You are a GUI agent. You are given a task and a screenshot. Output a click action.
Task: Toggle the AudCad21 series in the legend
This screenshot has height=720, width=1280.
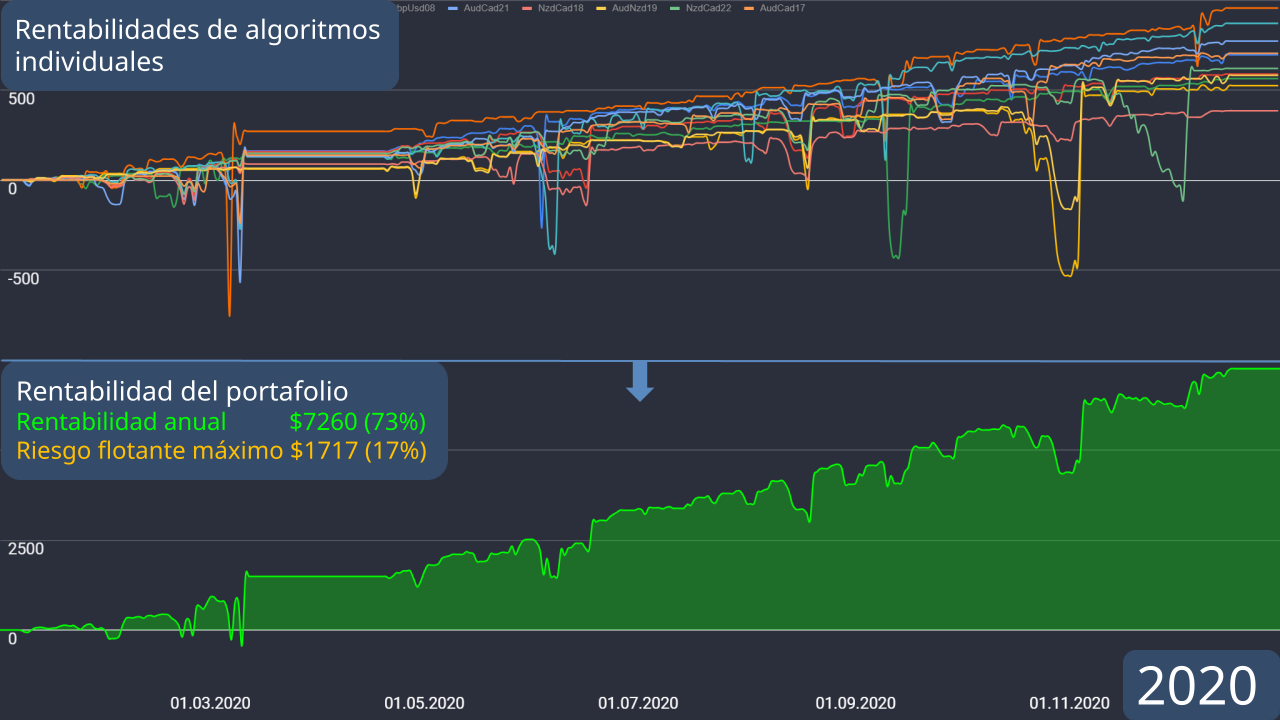[x=479, y=8]
